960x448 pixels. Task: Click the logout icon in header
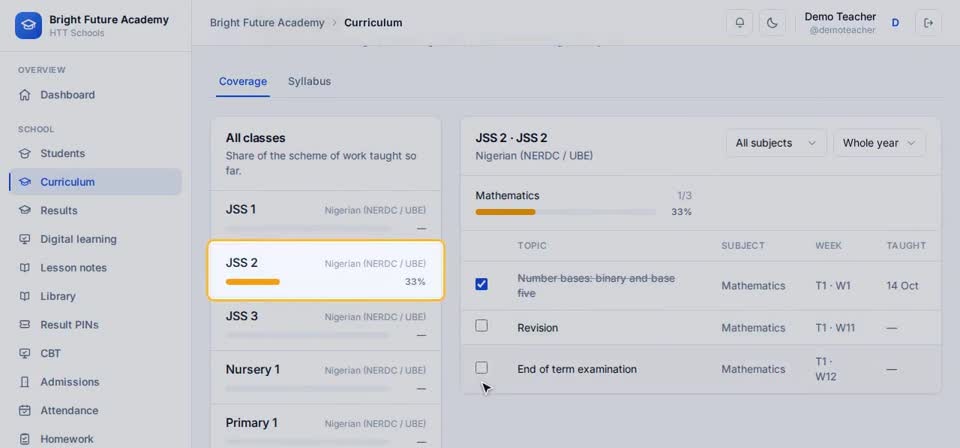tap(928, 23)
